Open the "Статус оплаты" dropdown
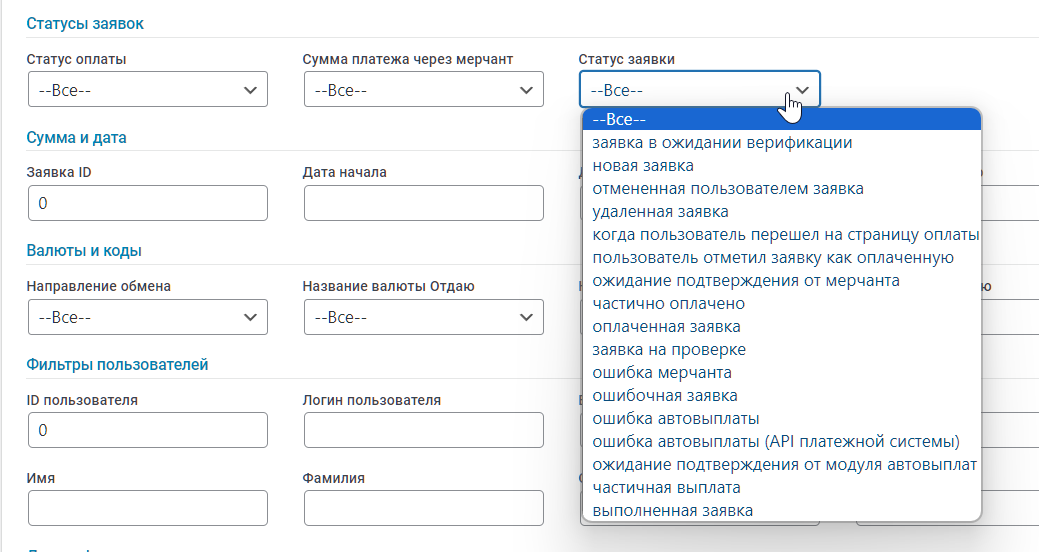 click(148, 89)
